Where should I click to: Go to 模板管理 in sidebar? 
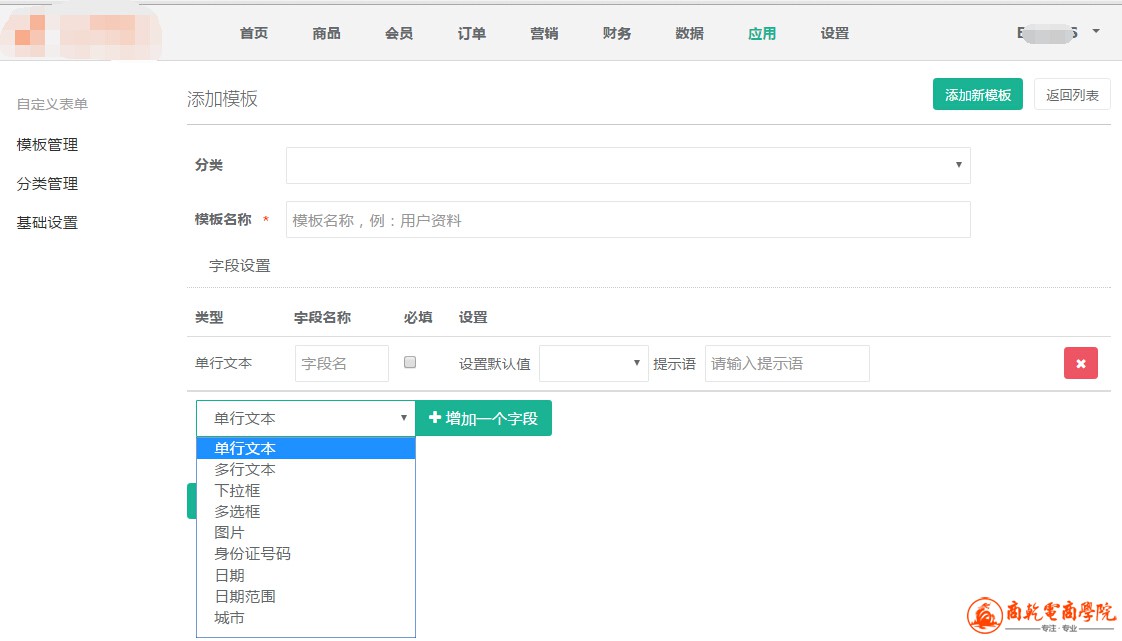click(47, 145)
